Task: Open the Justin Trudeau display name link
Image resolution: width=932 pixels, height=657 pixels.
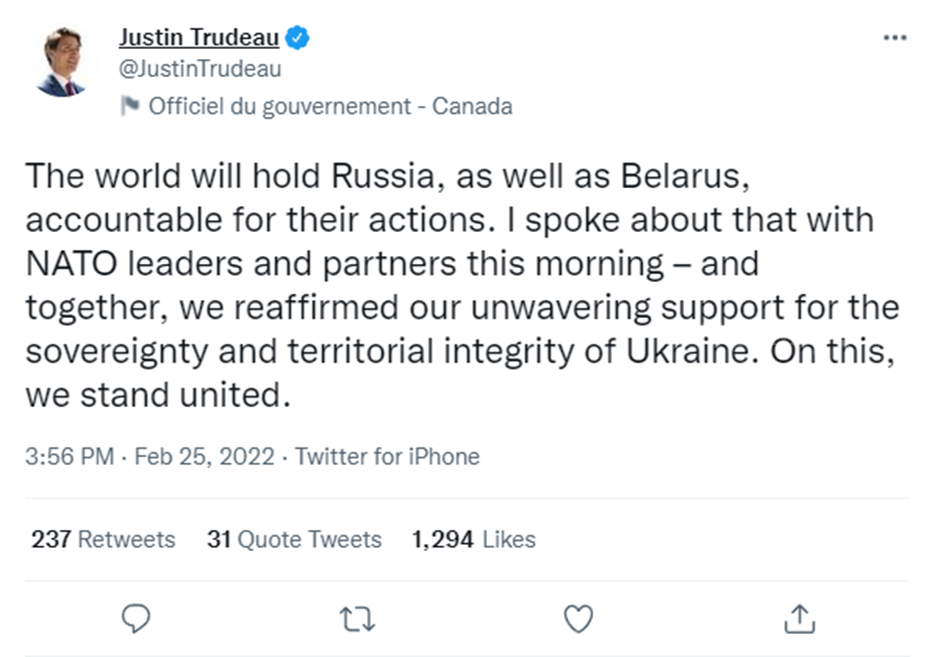Action: pyautogui.click(x=198, y=39)
